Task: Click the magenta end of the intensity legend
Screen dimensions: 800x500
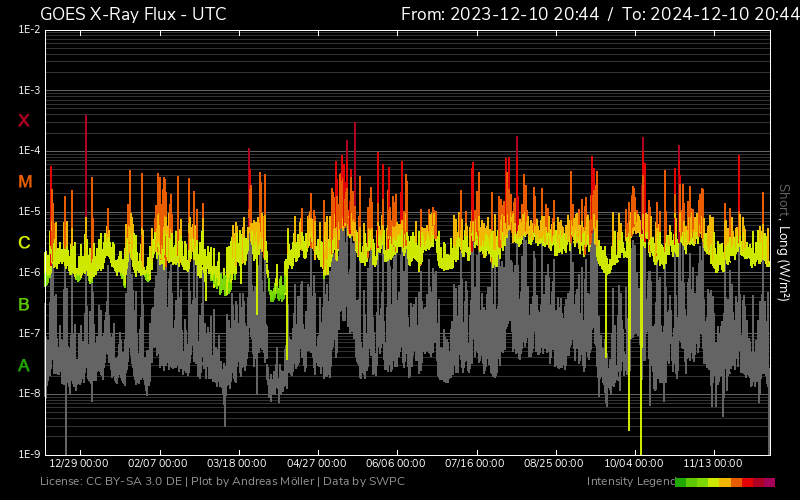Action: (x=768, y=482)
